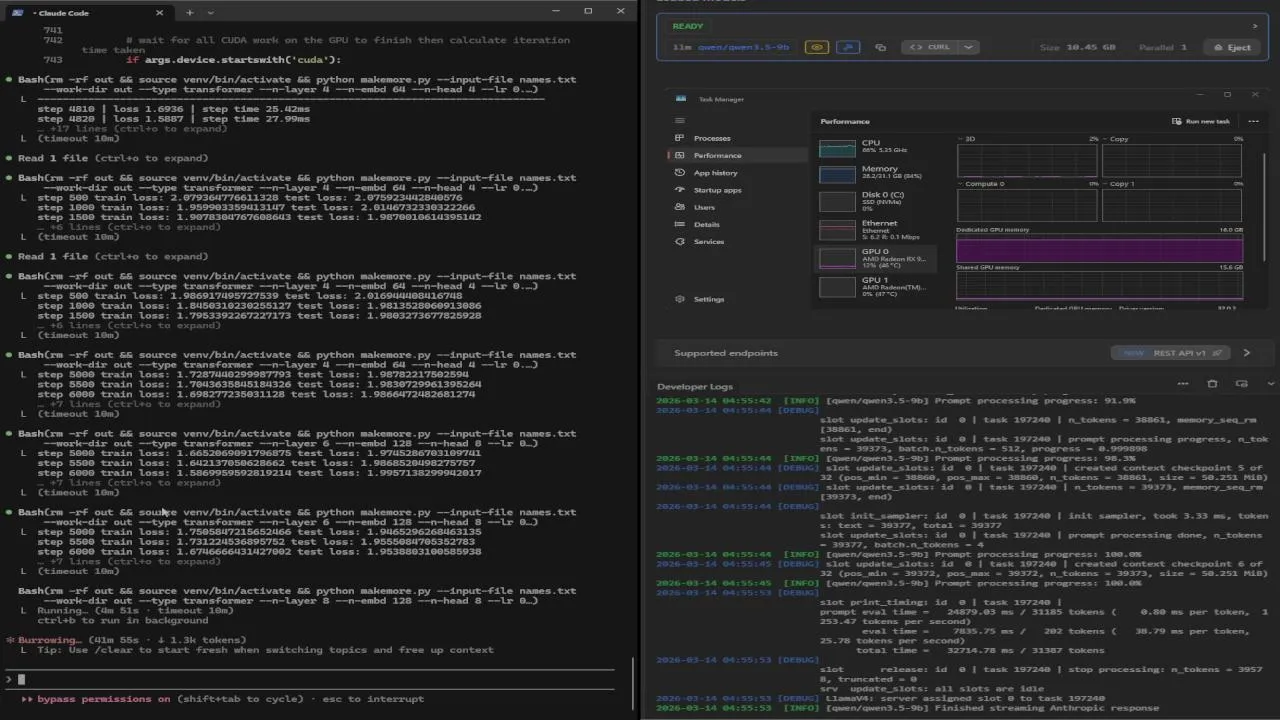This screenshot has height=720, width=1280.
Task: Click the Performance heading in Task Manager
Action: (845, 122)
